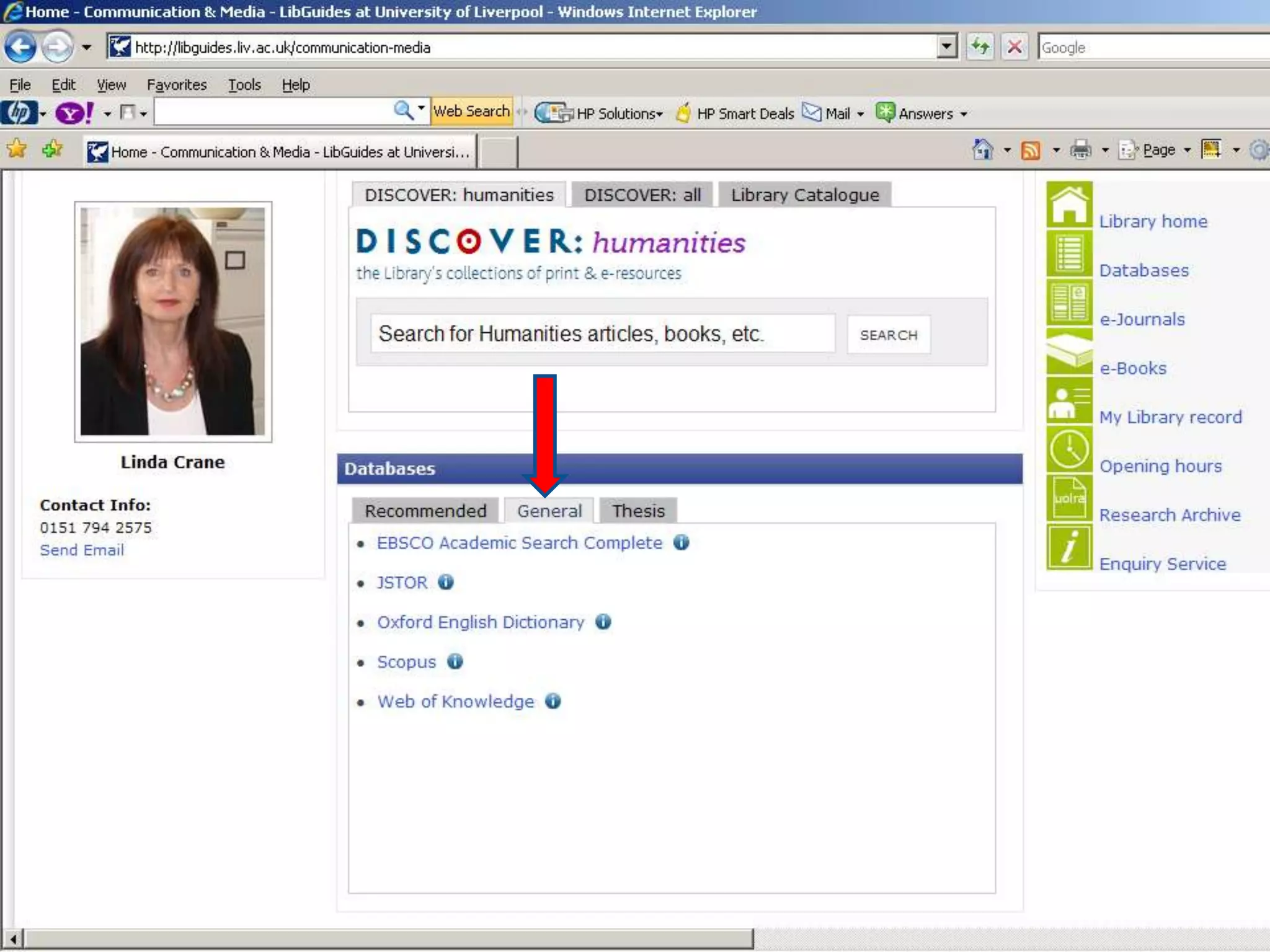Click the horizontal scrollbar at the bottom
Image resolution: width=1270 pixels, height=952 pixels.
[388, 938]
